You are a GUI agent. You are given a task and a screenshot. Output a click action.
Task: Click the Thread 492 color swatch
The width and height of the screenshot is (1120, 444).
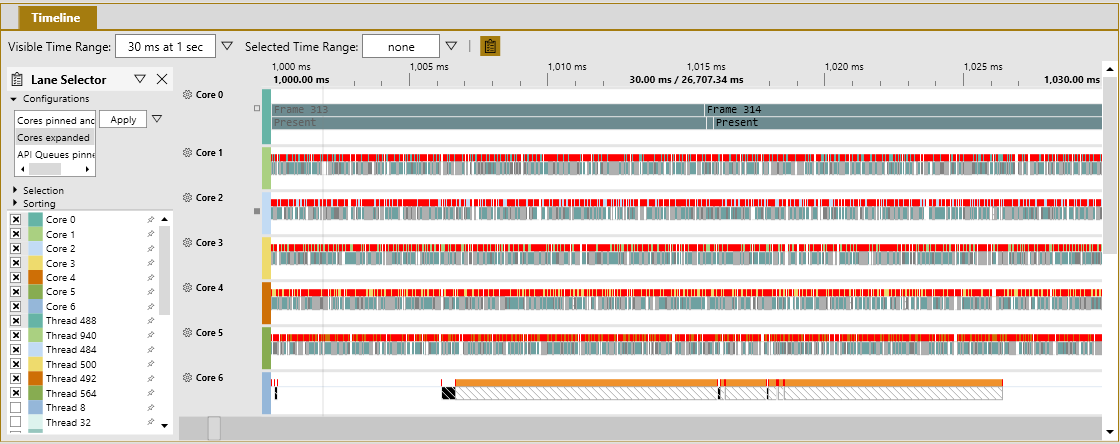tap(36, 378)
